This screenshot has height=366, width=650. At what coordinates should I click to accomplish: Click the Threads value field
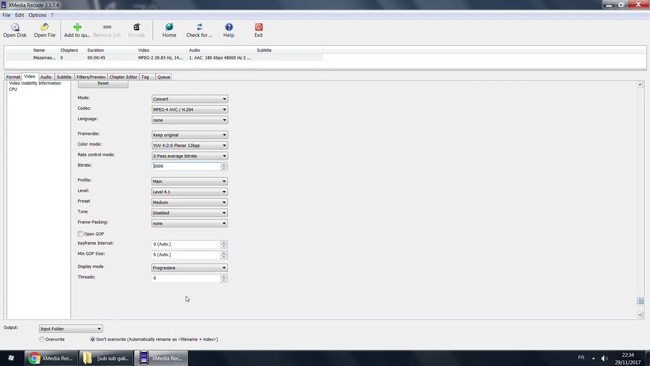point(186,278)
